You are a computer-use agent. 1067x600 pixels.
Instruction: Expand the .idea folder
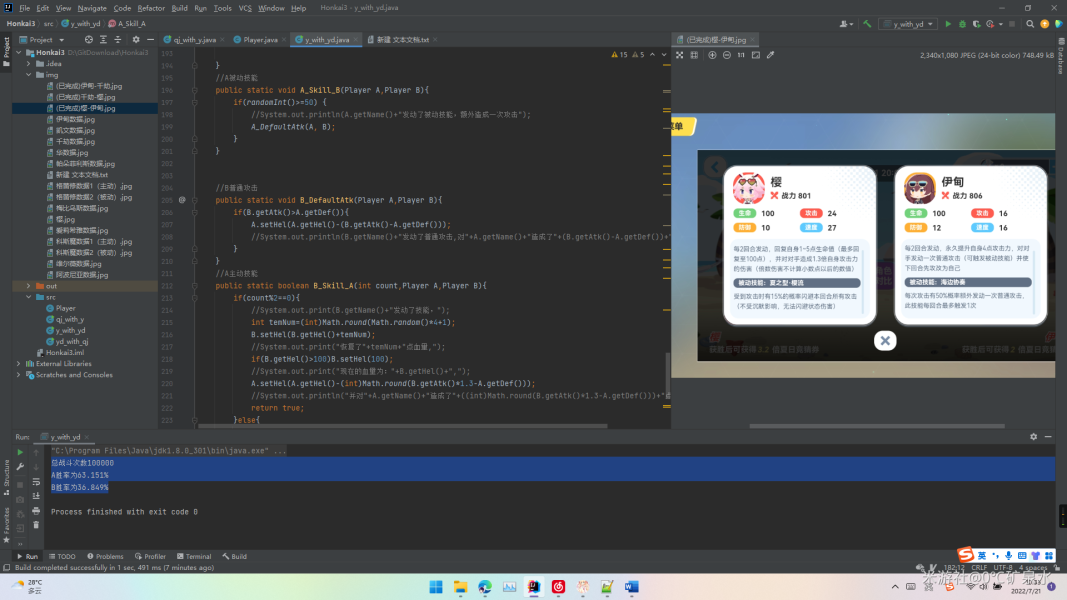point(29,64)
